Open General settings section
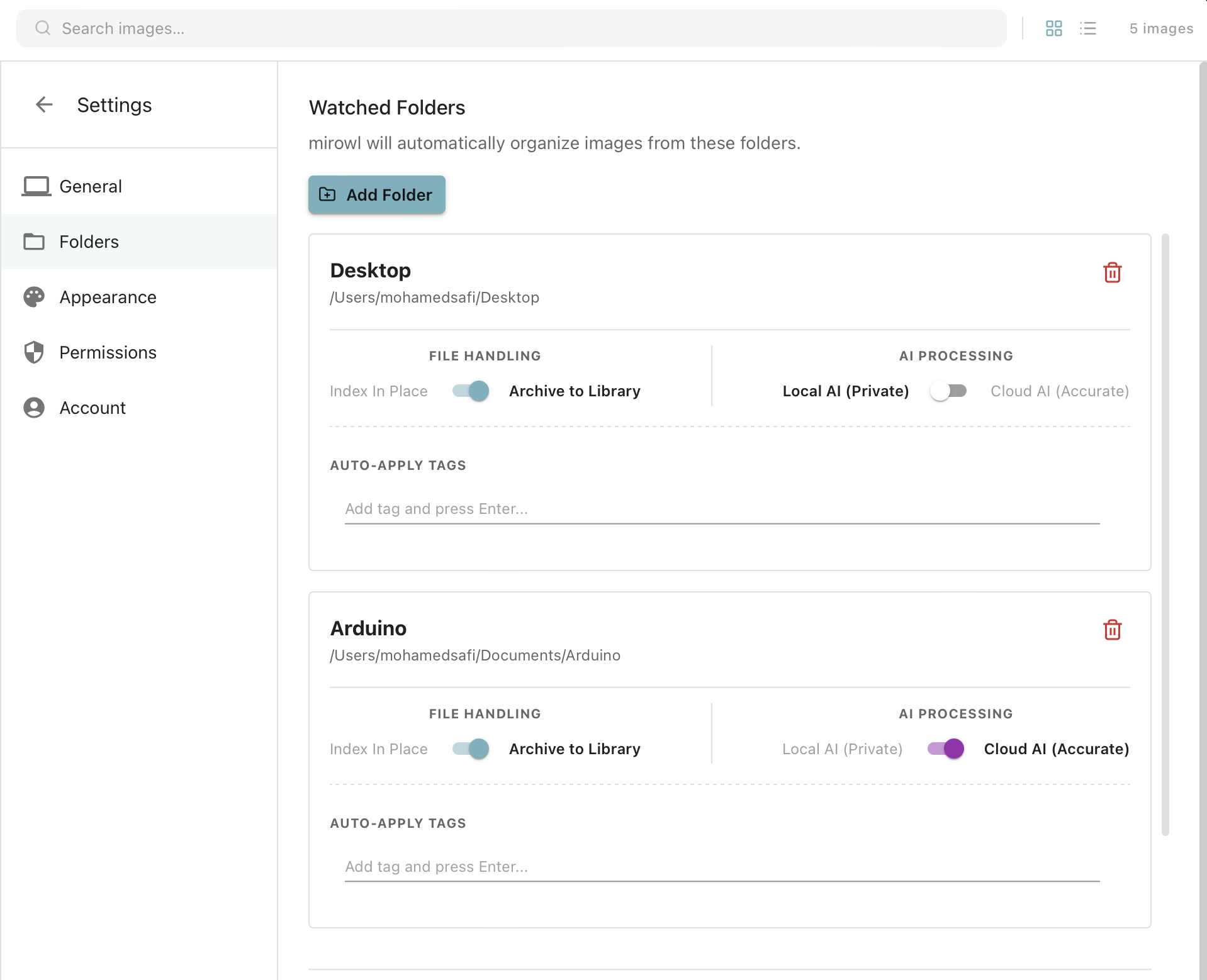The width and height of the screenshot is (1207, 980). click(139, 186)
